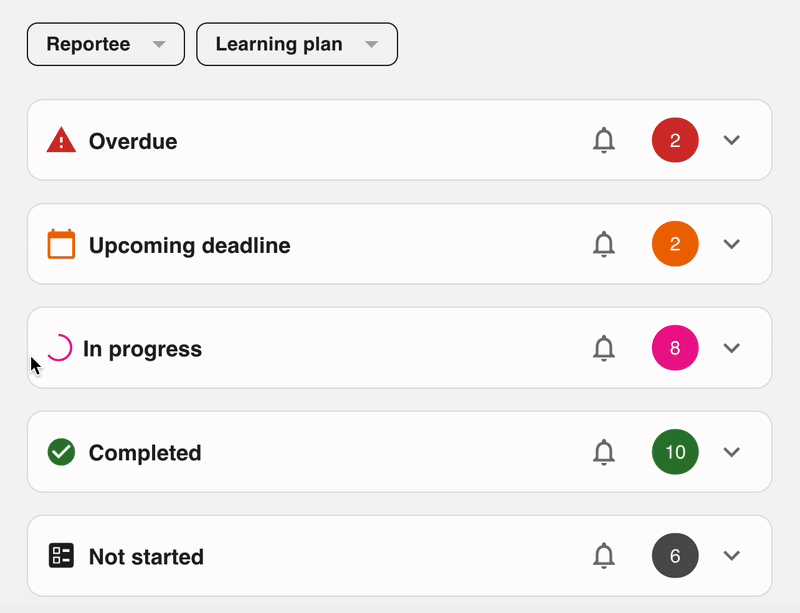Expand the Overdue section chevron

[x=732, y=140]
